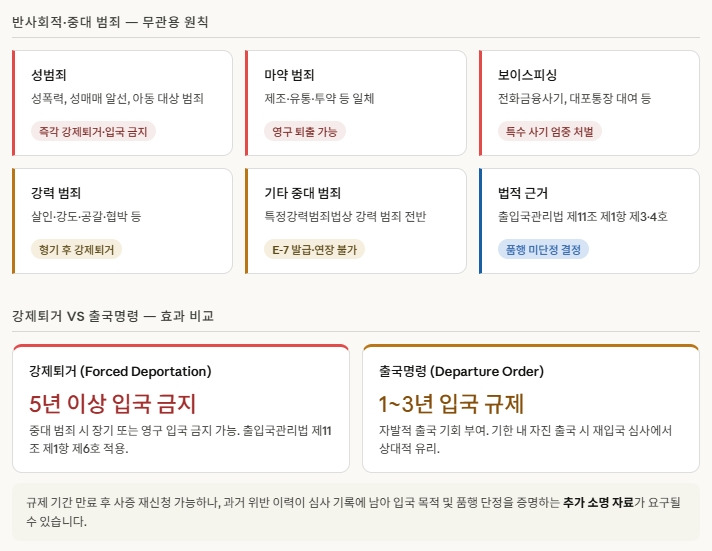Select the 즉각 강제퇴거·입국 금지 badge
Viewport: 712px width, 551px height.
(x=93, y=132)
